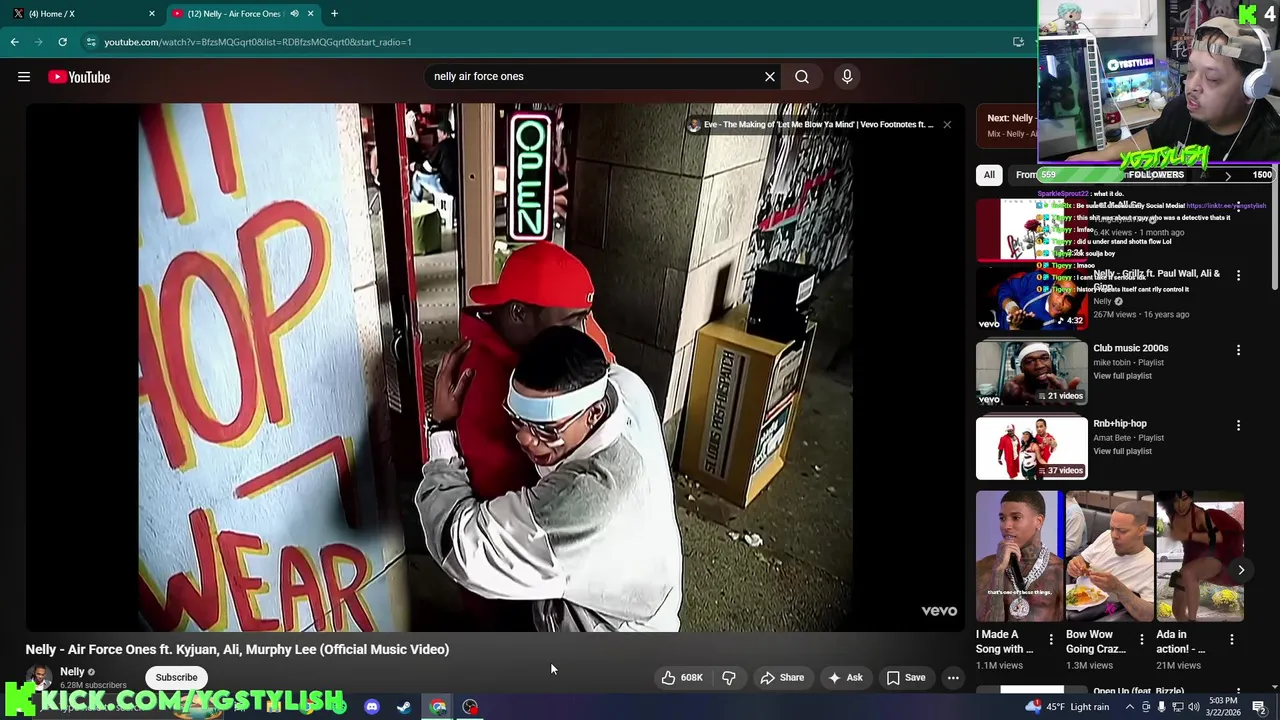
Task: Dismiss the Eve Vevo Footnotes suggested card
Action: pos(947,124)
